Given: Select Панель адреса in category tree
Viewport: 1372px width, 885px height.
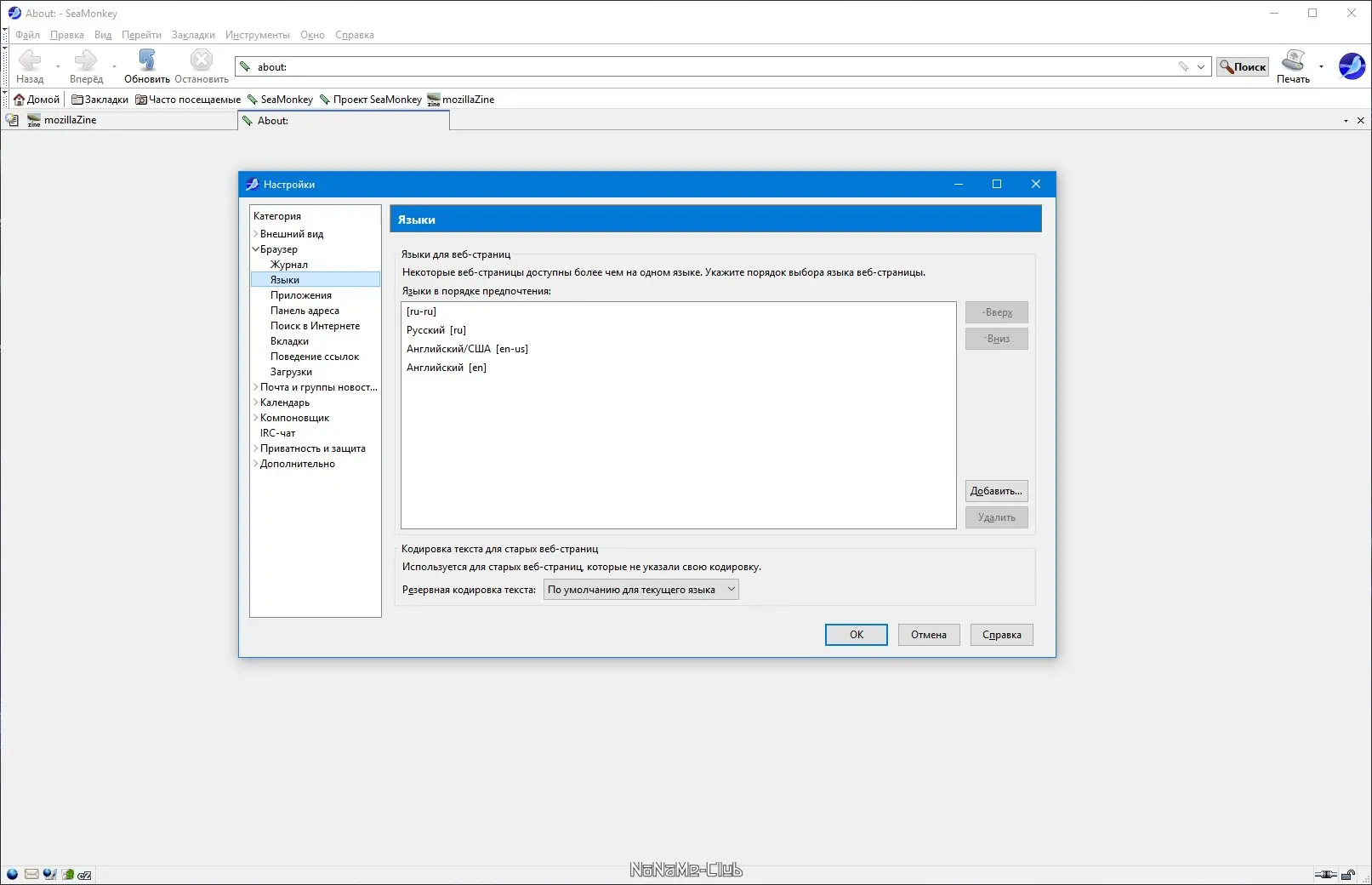Looking at the screenshot, I should coord(305,311).
